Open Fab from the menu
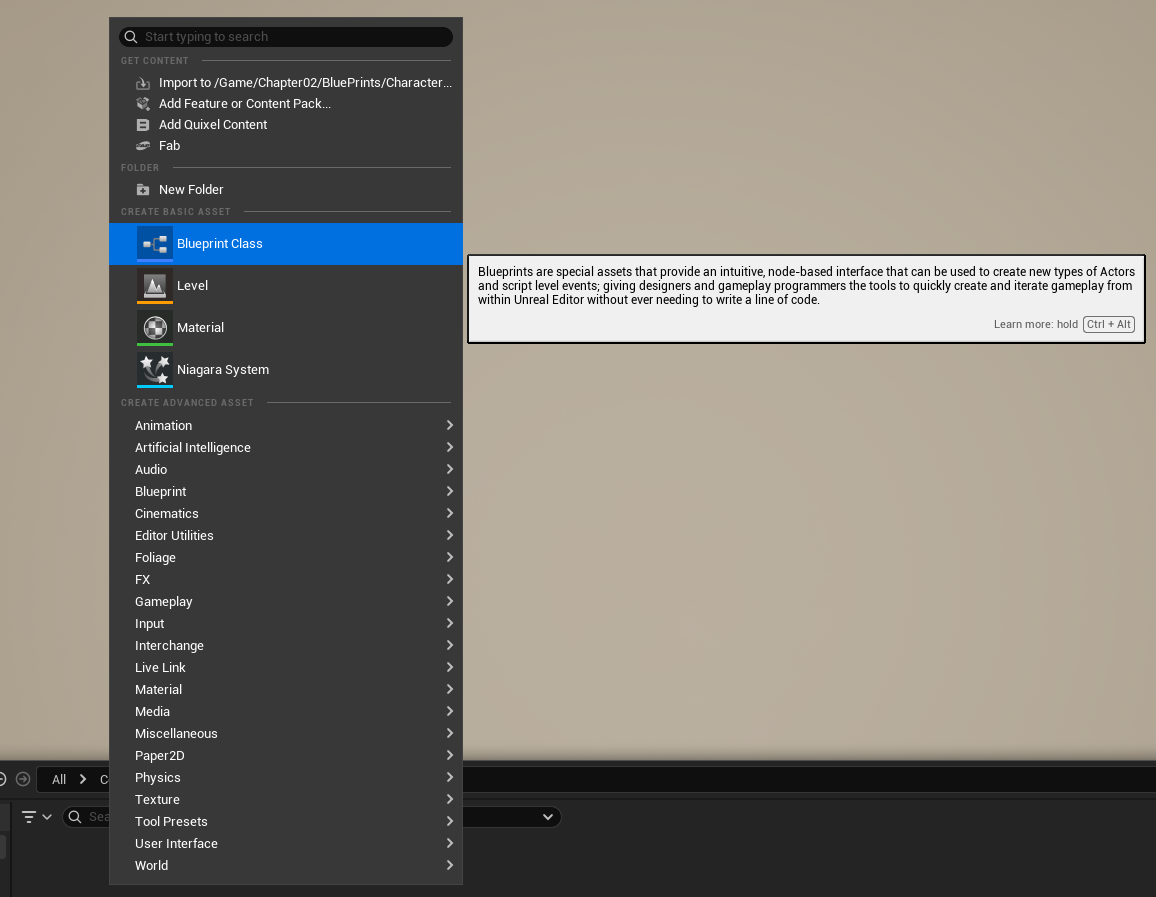Viewport: 1156px width, 897px height. (x=285, y=146)
